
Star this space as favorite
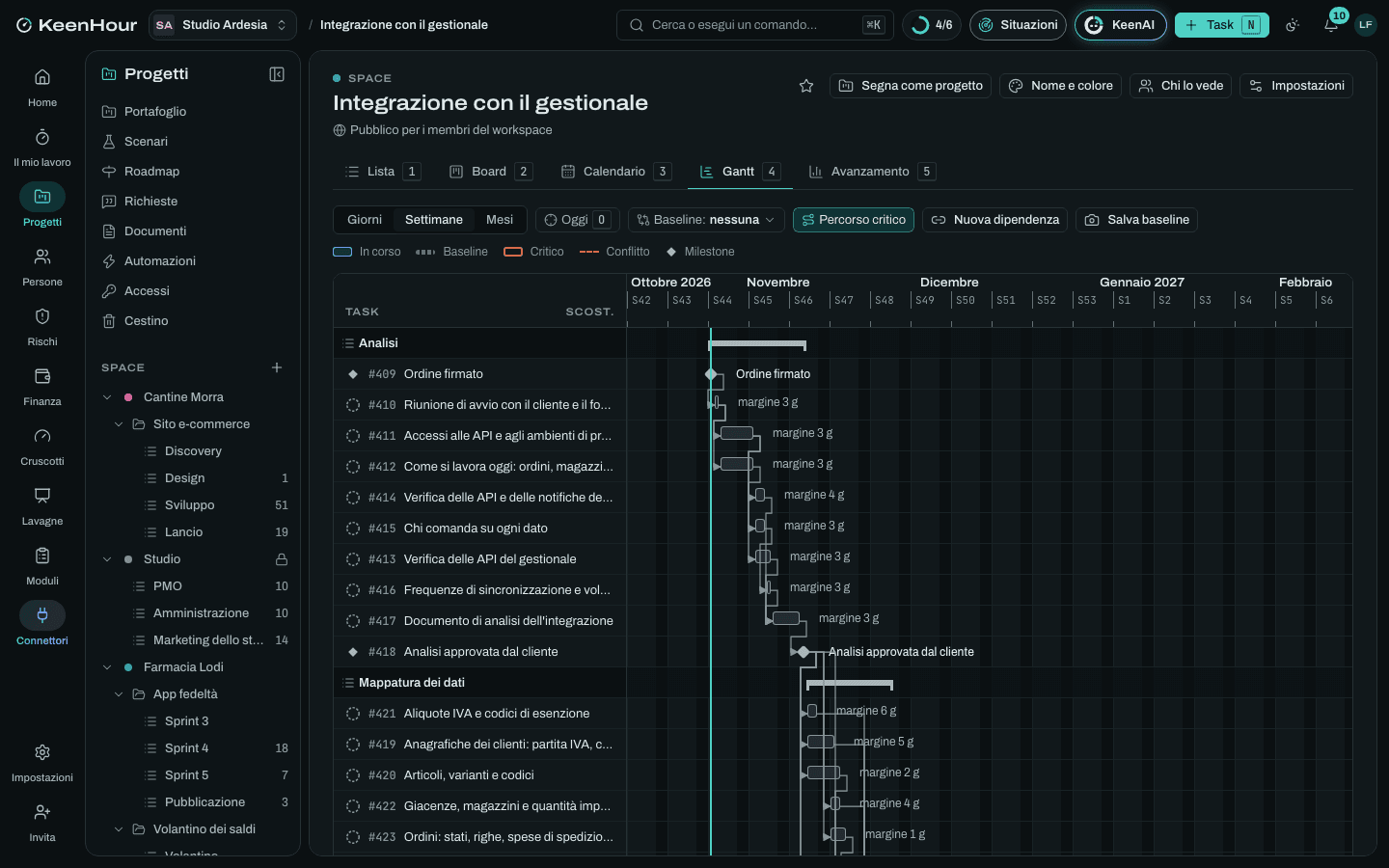coord(806,86)
